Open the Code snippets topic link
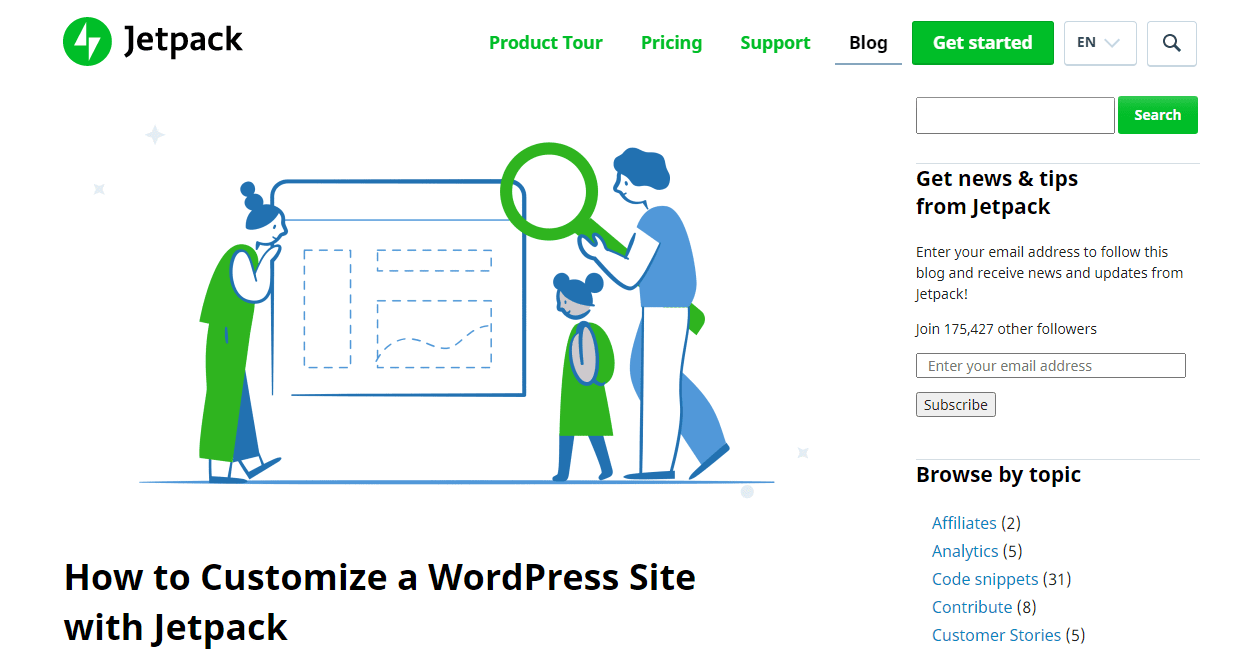The image size is (1259, 653). 985,579
